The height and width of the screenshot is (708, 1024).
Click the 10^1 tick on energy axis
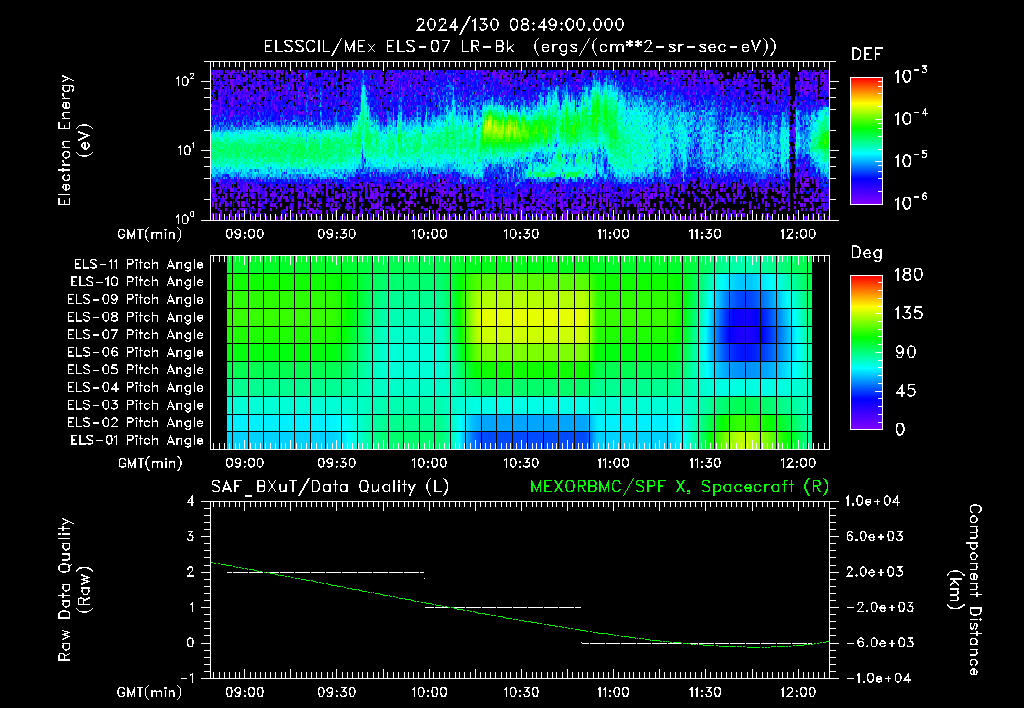coord(185,150)
